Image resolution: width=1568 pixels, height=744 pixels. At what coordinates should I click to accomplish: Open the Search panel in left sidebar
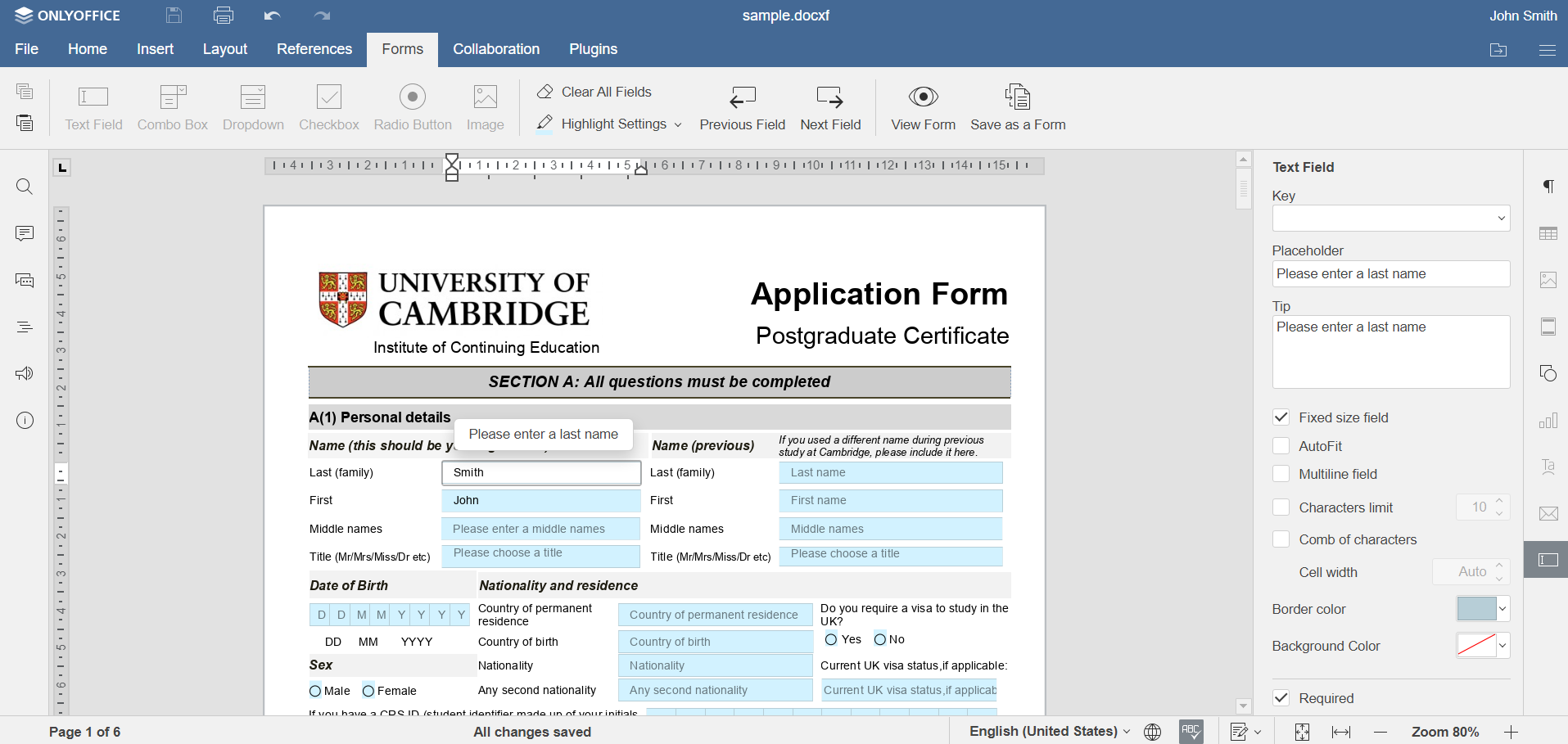pos(25,187)
